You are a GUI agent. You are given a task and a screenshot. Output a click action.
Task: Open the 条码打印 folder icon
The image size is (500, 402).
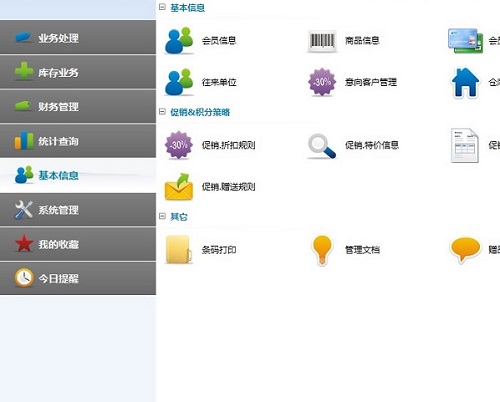179,250
